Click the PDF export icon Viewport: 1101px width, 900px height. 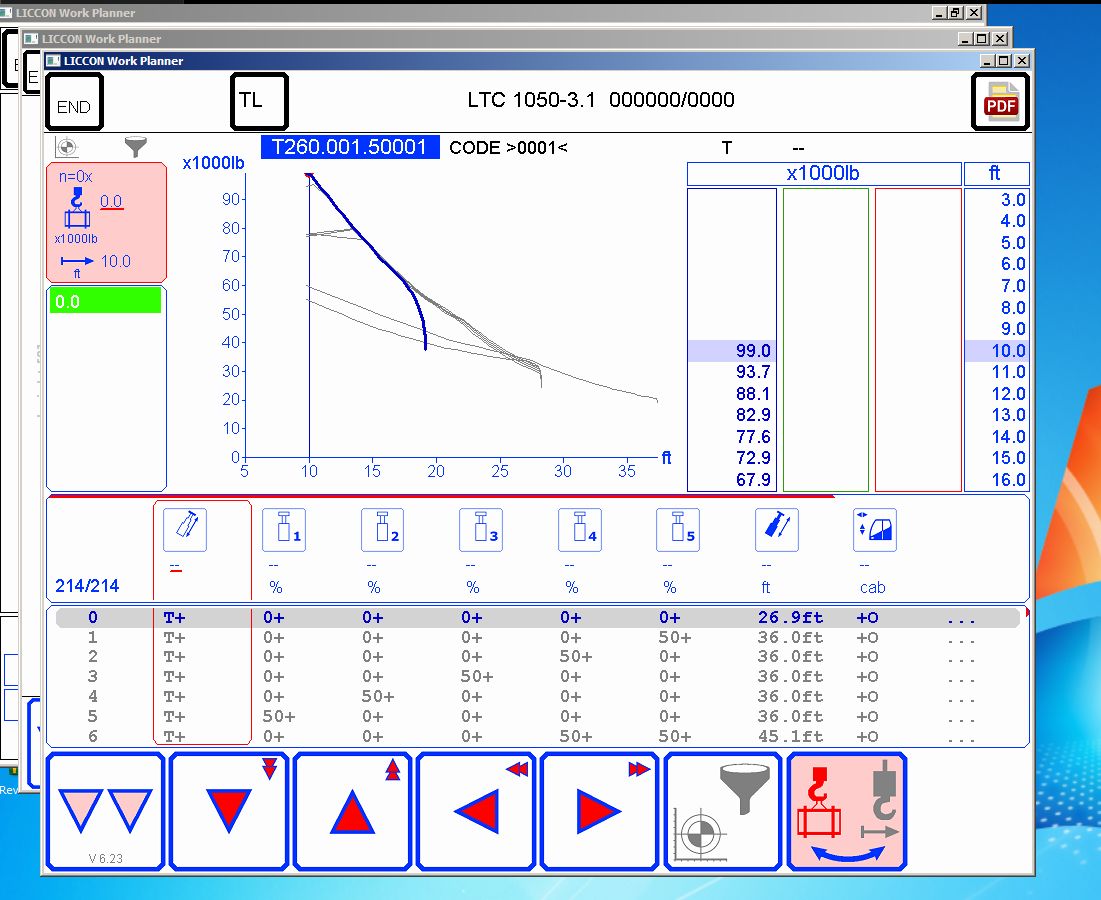click(1001, 102)
